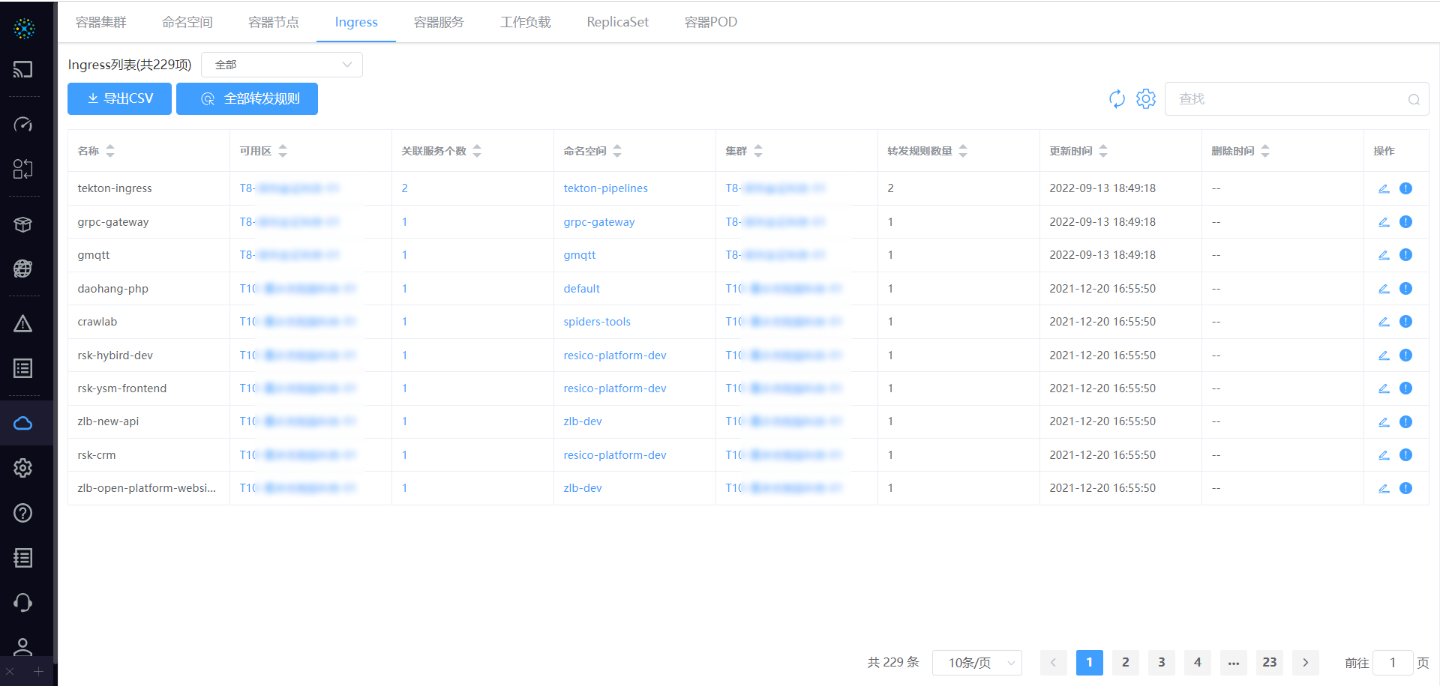Open the tekton-pipelines namespace link
Screen dimensions: 1440x686
[x=605, y=188]
